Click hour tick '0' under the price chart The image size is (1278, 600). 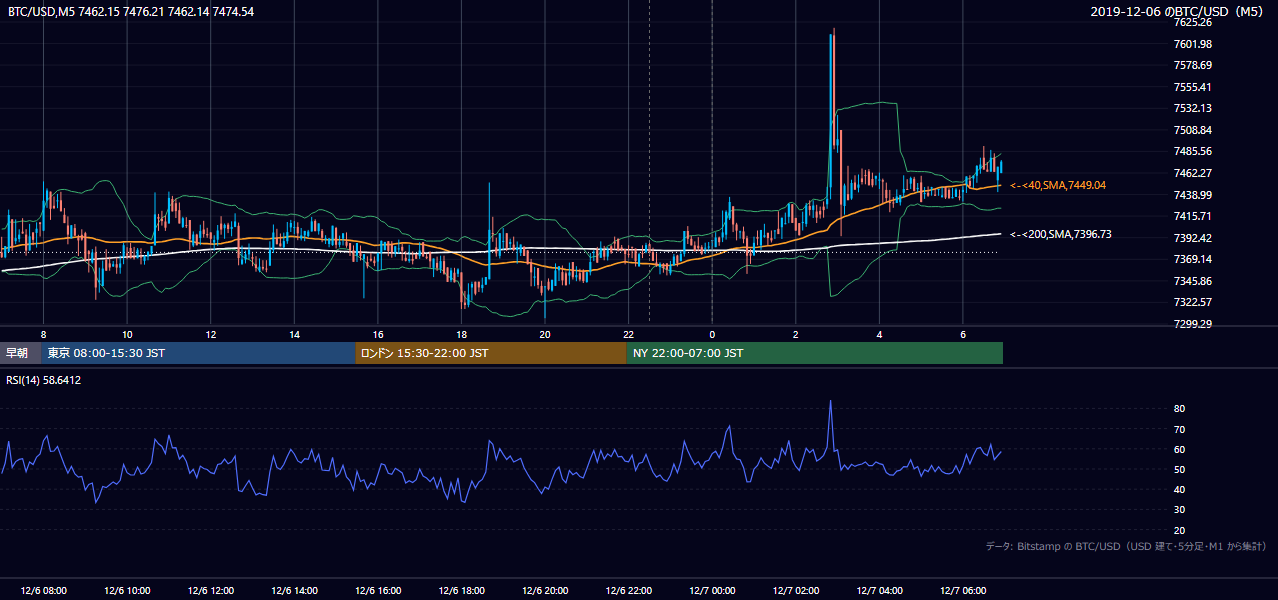[x=712, y=334]
